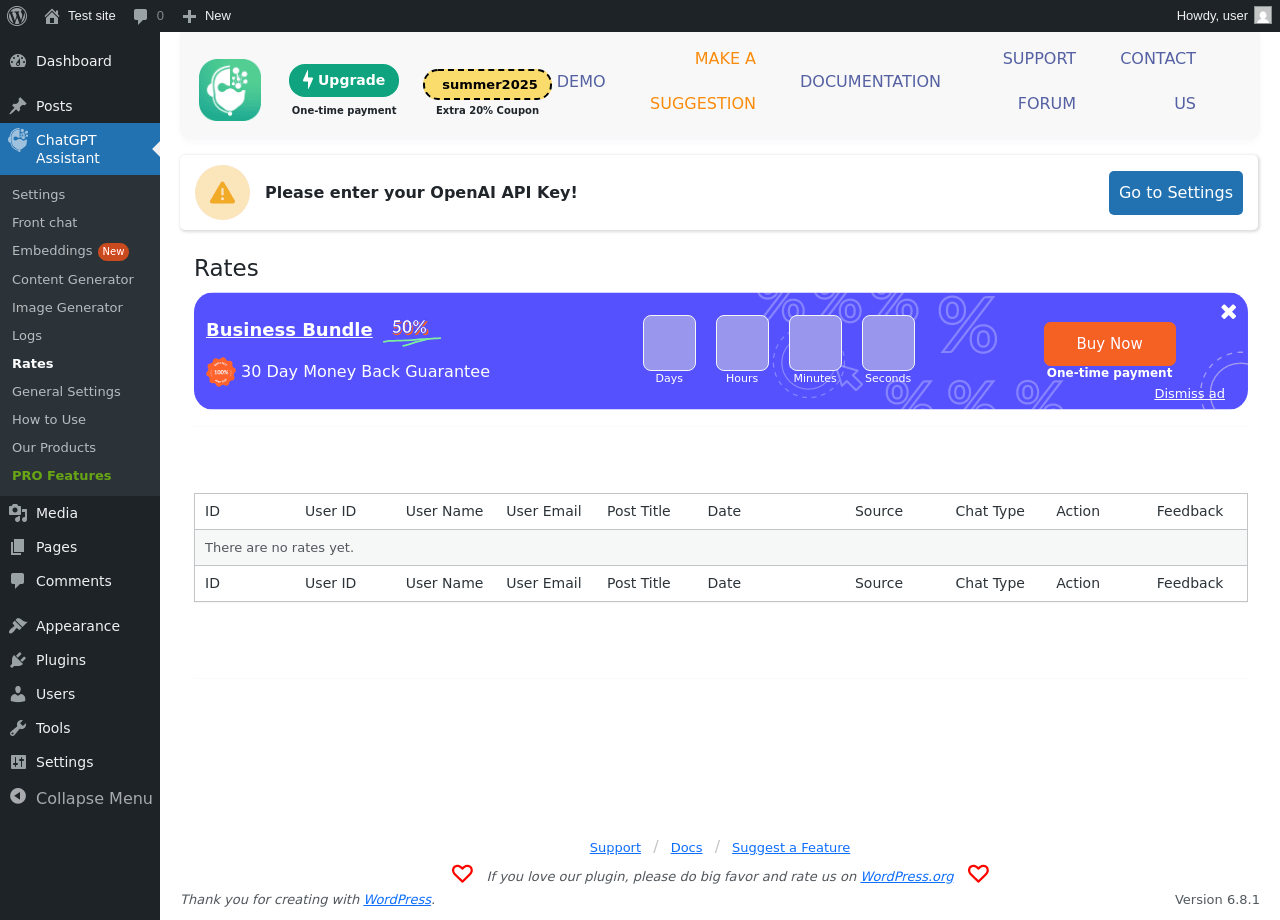
Task: Open the DOCUMENTATION link
Action: coord(870,81)
